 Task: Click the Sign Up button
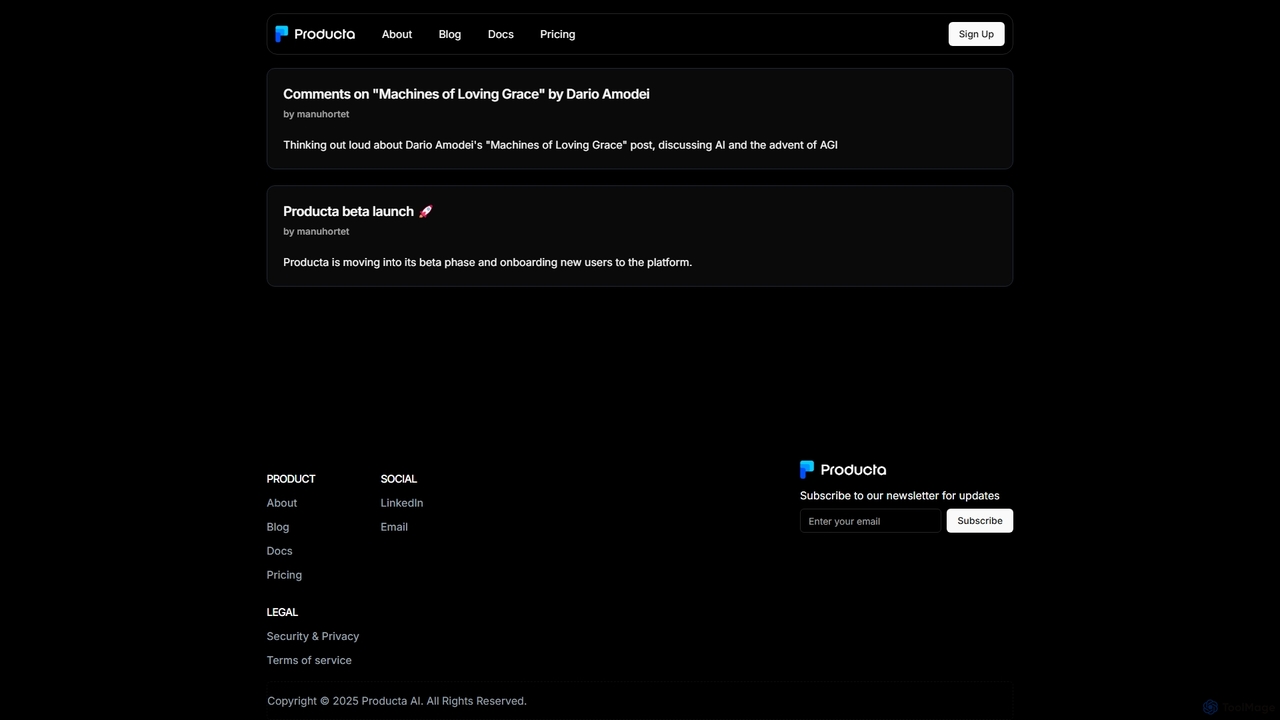(x=976, y=34)
